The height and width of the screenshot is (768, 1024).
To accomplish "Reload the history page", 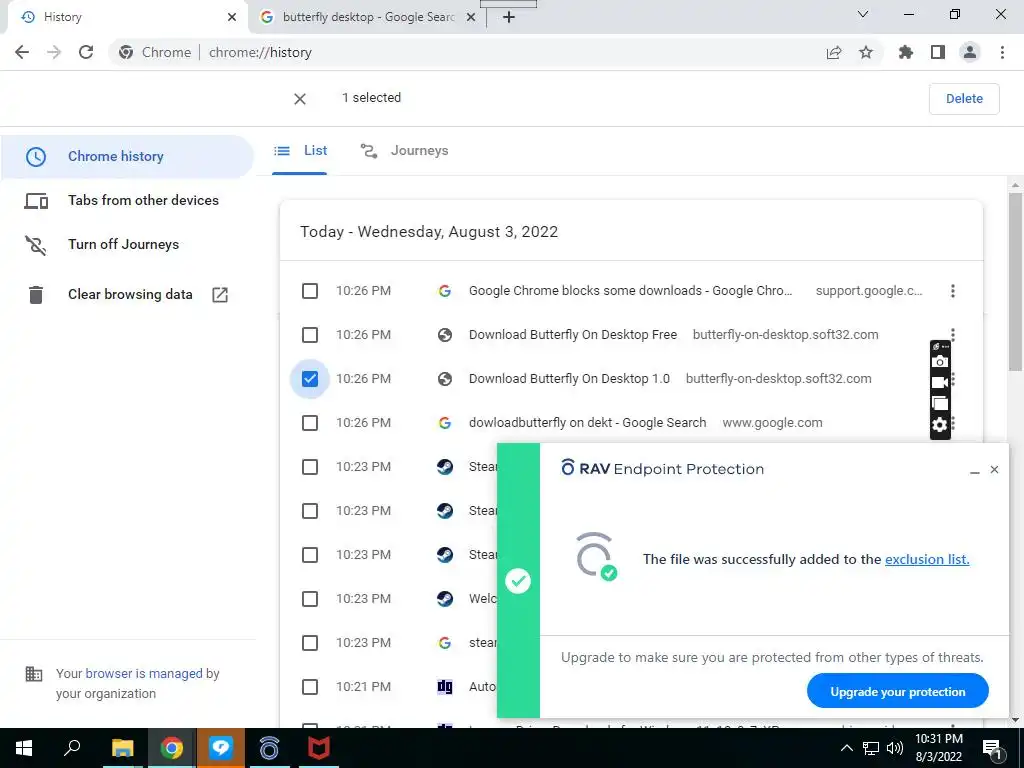I will coord(86,52).
